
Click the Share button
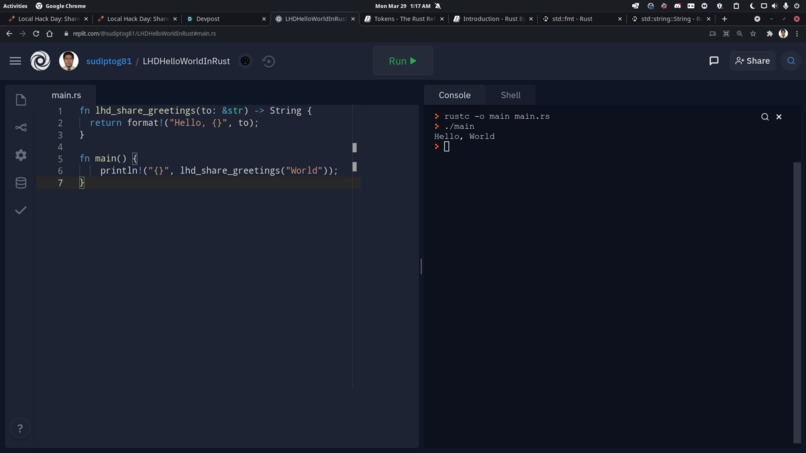[x=752, y=61]
